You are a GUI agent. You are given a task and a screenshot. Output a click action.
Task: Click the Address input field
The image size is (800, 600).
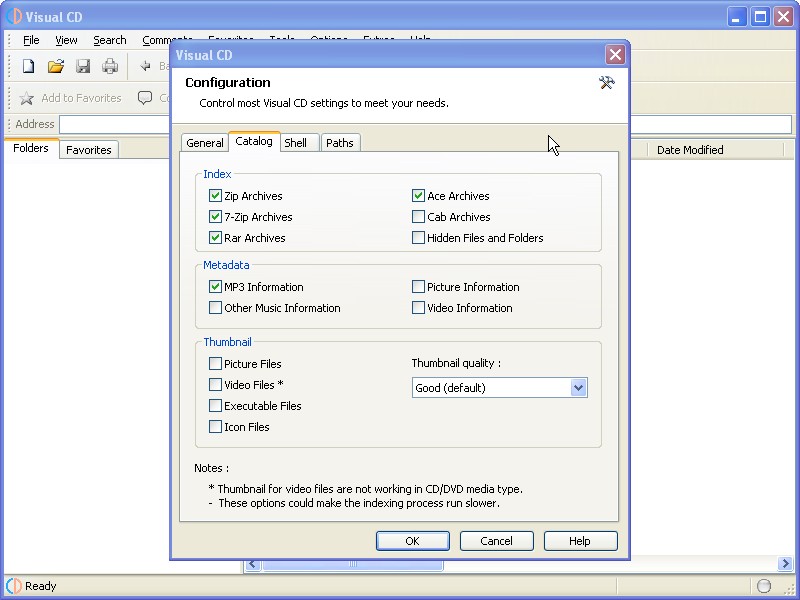click(x=425, y=124)
